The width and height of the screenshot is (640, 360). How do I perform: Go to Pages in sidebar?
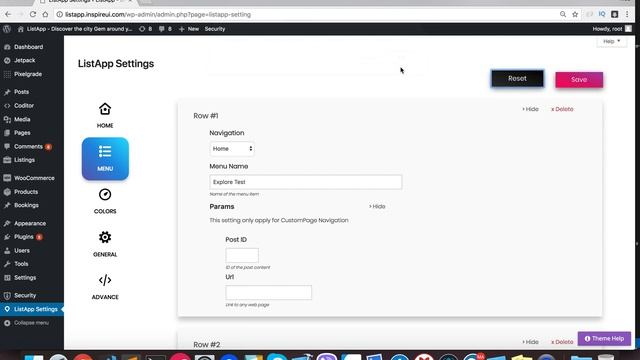[22, 133]
